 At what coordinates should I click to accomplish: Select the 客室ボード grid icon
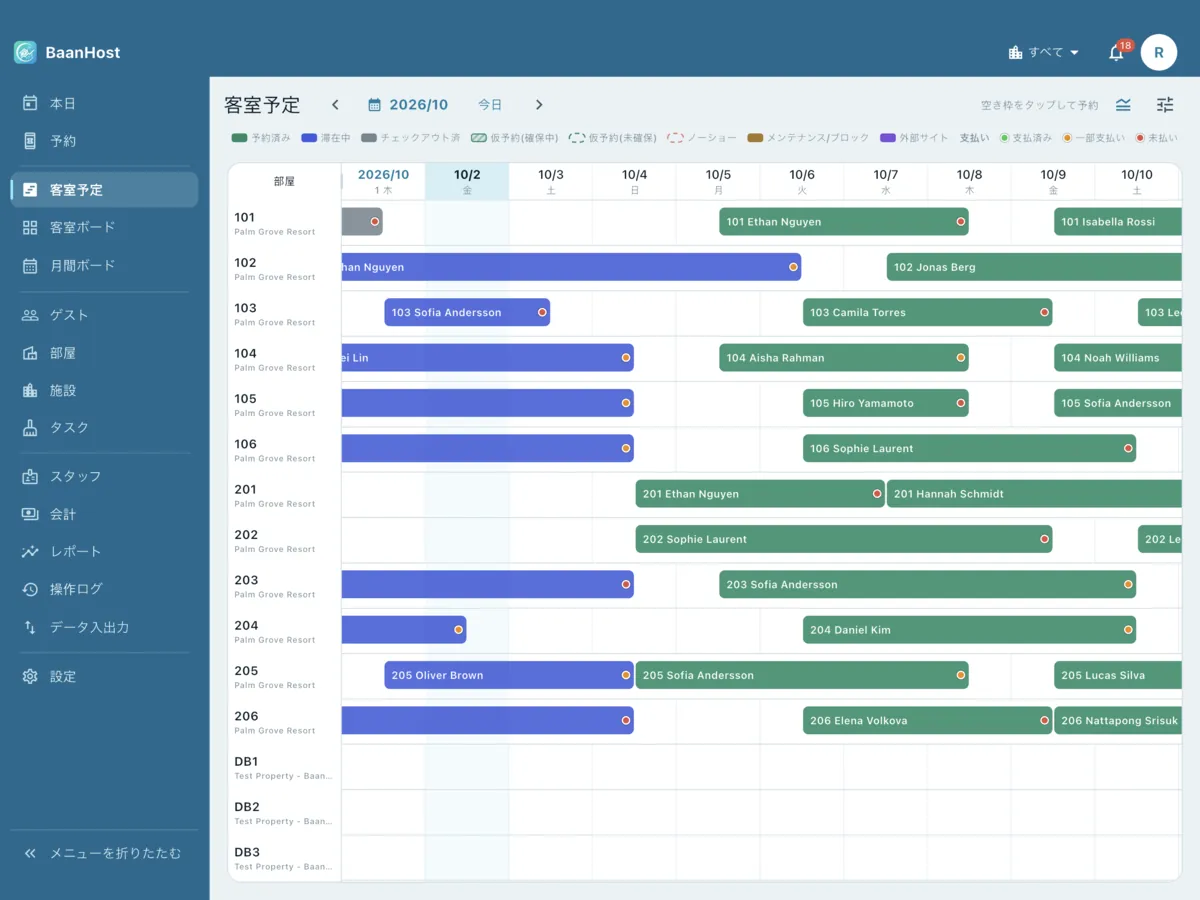coord(30,227)
